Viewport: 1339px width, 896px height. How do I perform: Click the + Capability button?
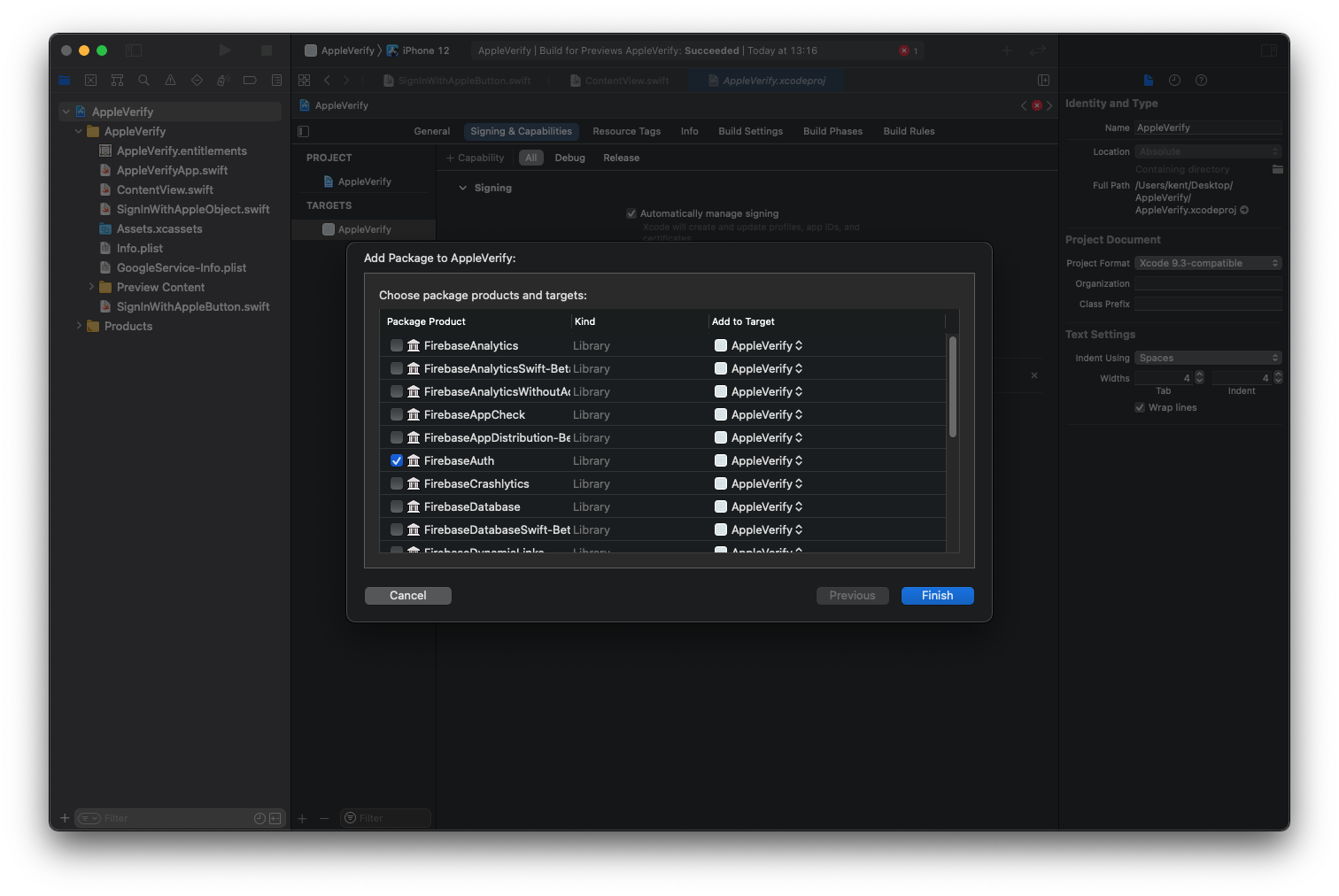point(476,158)
